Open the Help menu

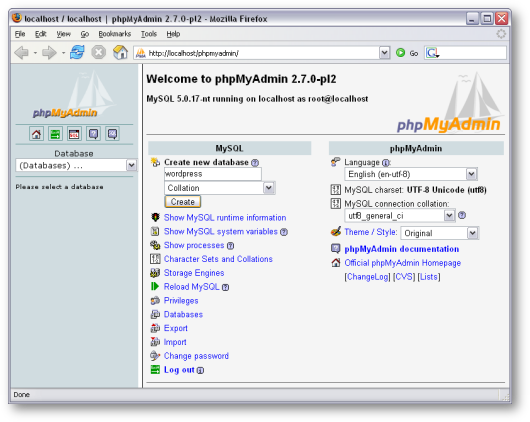(x=173, y=34)
